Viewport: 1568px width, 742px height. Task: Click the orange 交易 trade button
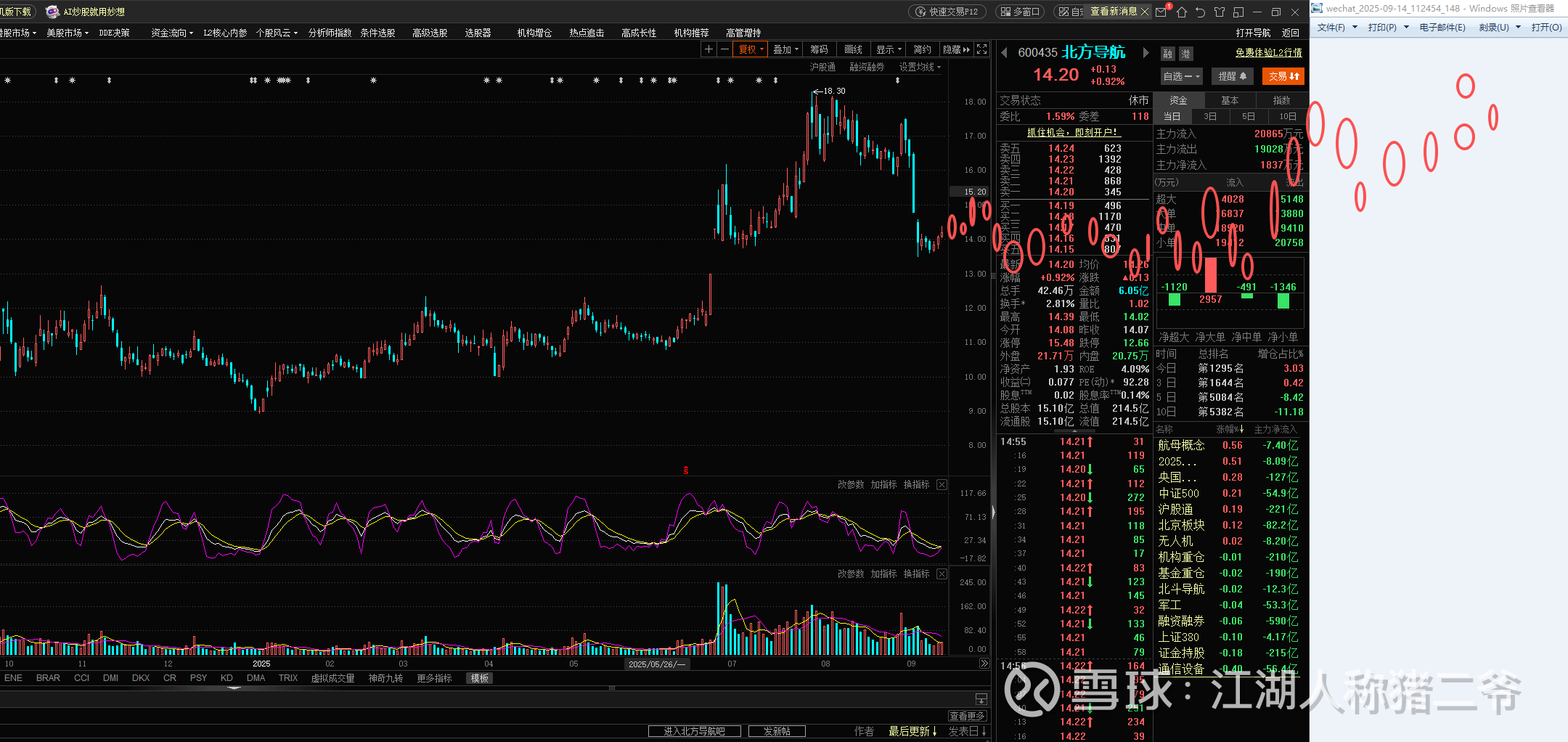(x=1283, y=76)
